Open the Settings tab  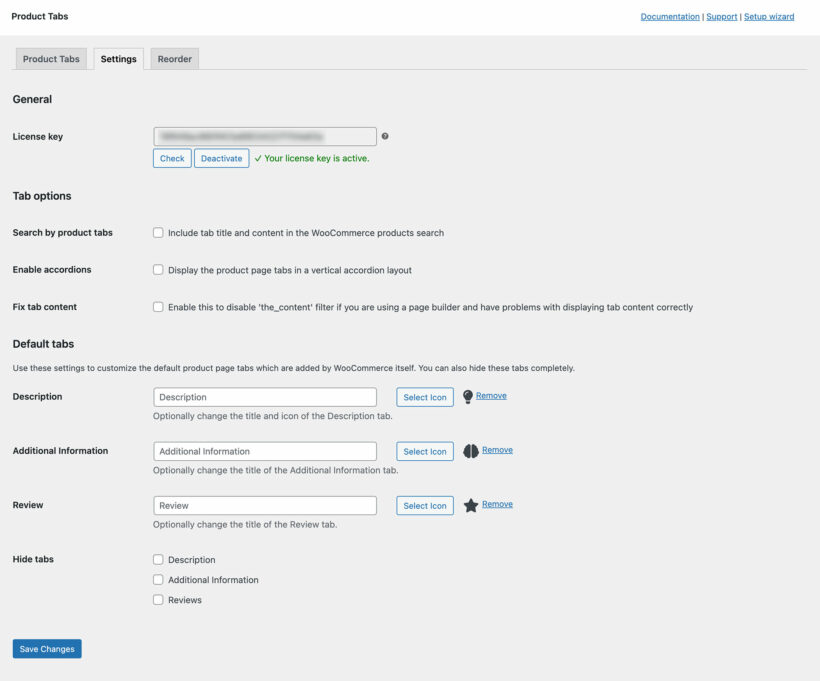(118, 58)
